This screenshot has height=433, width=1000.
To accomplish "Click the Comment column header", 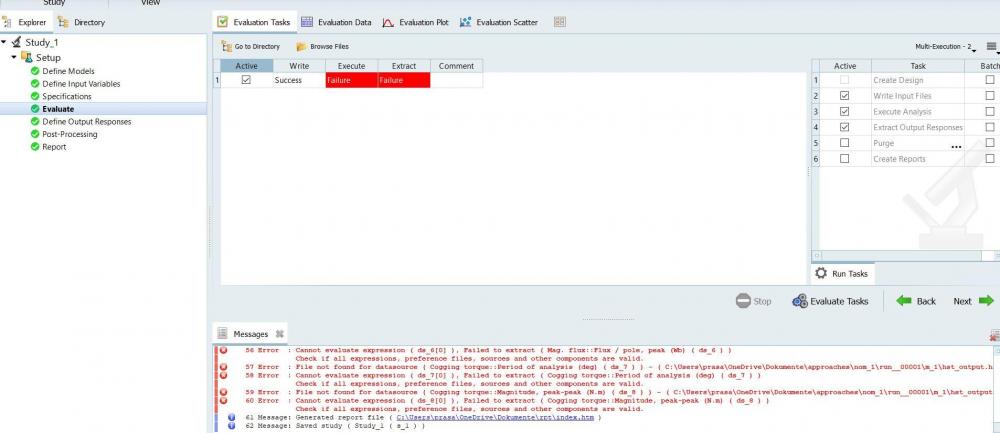I will [x=456, y=66].
